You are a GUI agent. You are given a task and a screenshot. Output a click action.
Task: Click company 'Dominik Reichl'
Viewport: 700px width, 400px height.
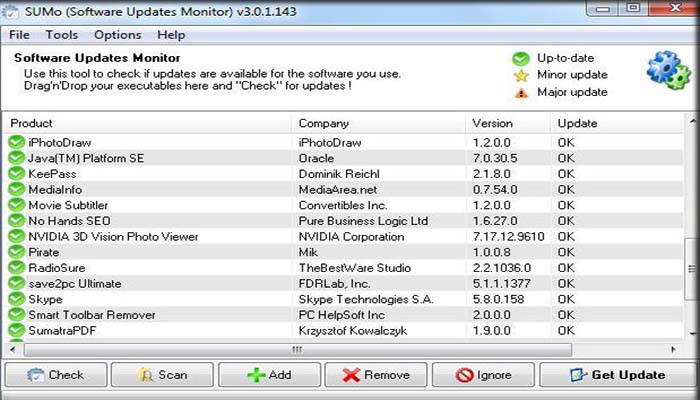pos(339,174)
